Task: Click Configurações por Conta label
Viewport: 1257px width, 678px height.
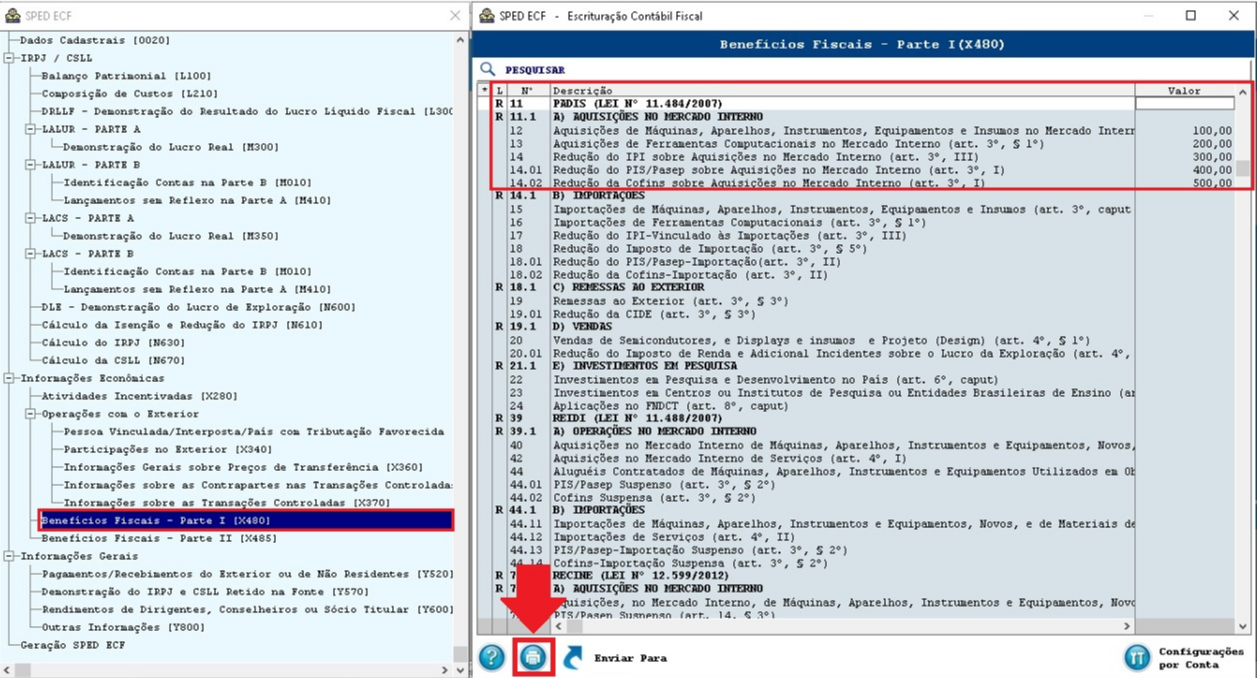Action: click(x=1201, y=657)
